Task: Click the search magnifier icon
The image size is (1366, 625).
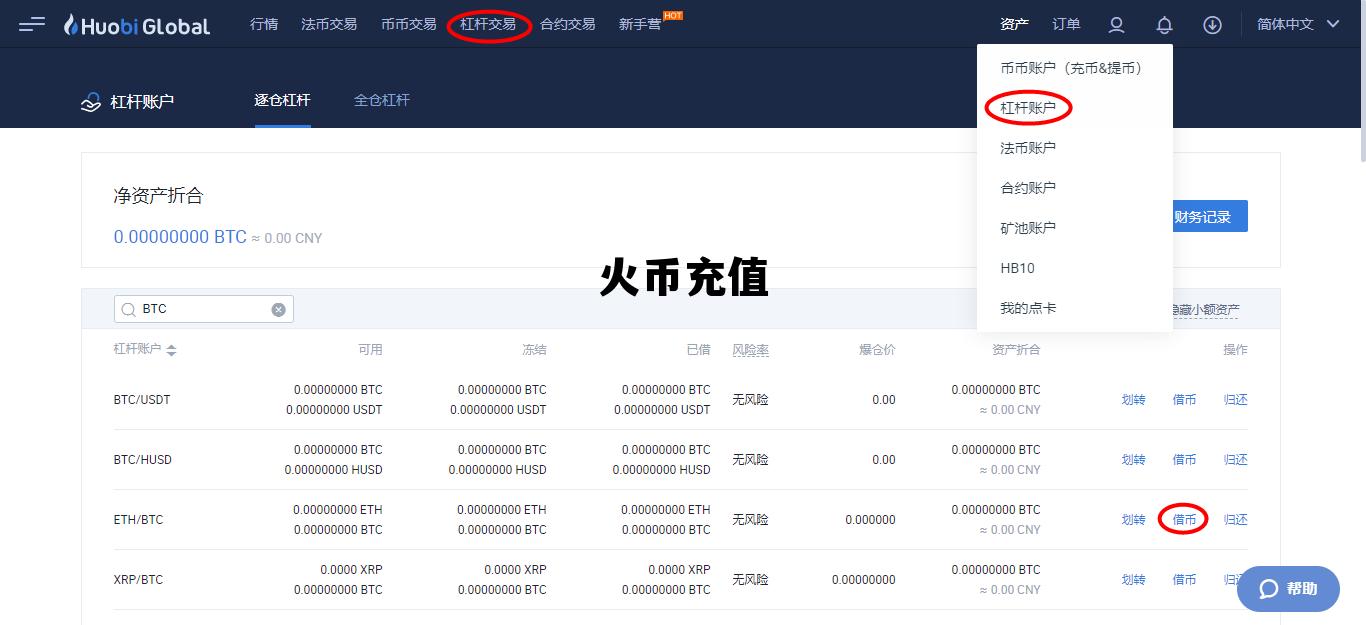Action: pos(128,309)
